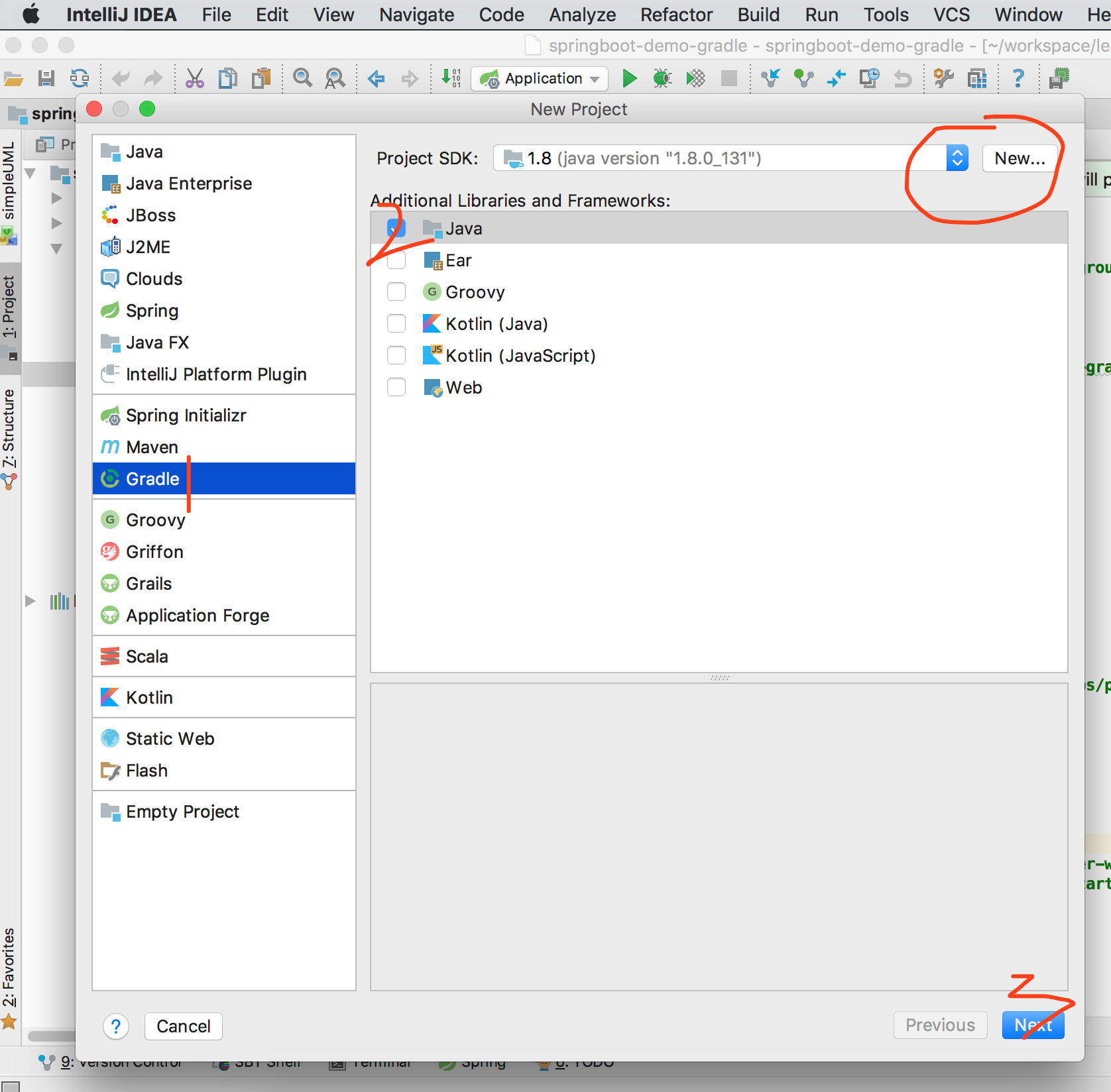Enable the Ear framework checkbox

[x=396, y=260]
